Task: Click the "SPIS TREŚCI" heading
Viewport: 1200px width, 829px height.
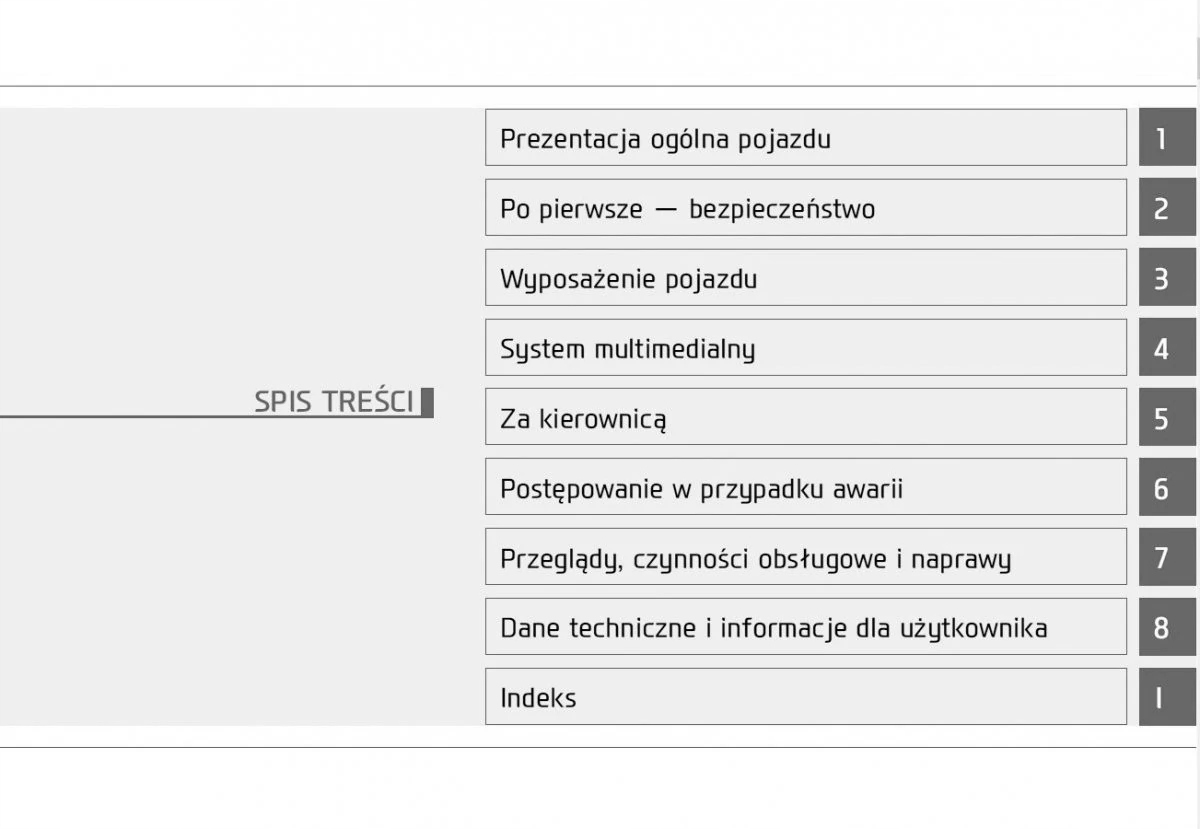Action: pos(334,402)
